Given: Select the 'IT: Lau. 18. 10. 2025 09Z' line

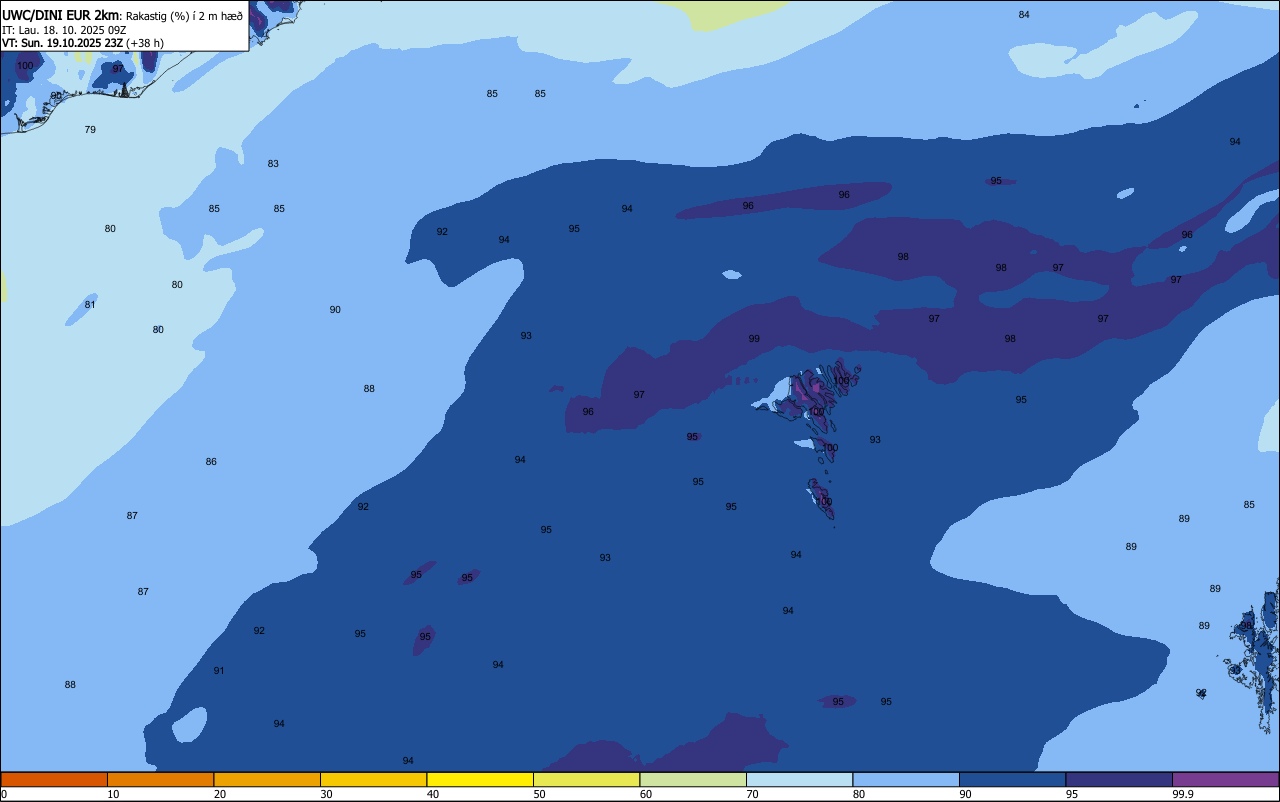Looking at the screenshot, I should click(63, 30).
